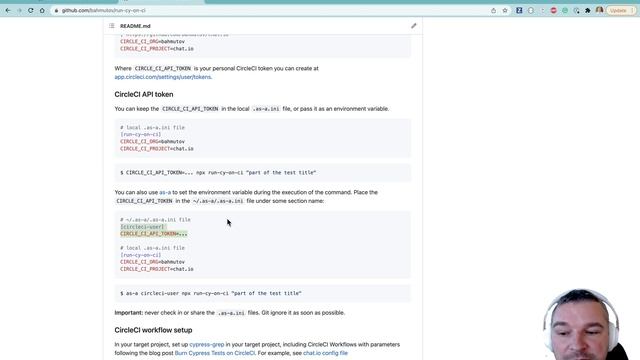
Task: Open the browser profile avatar
Action: [599, 10]
